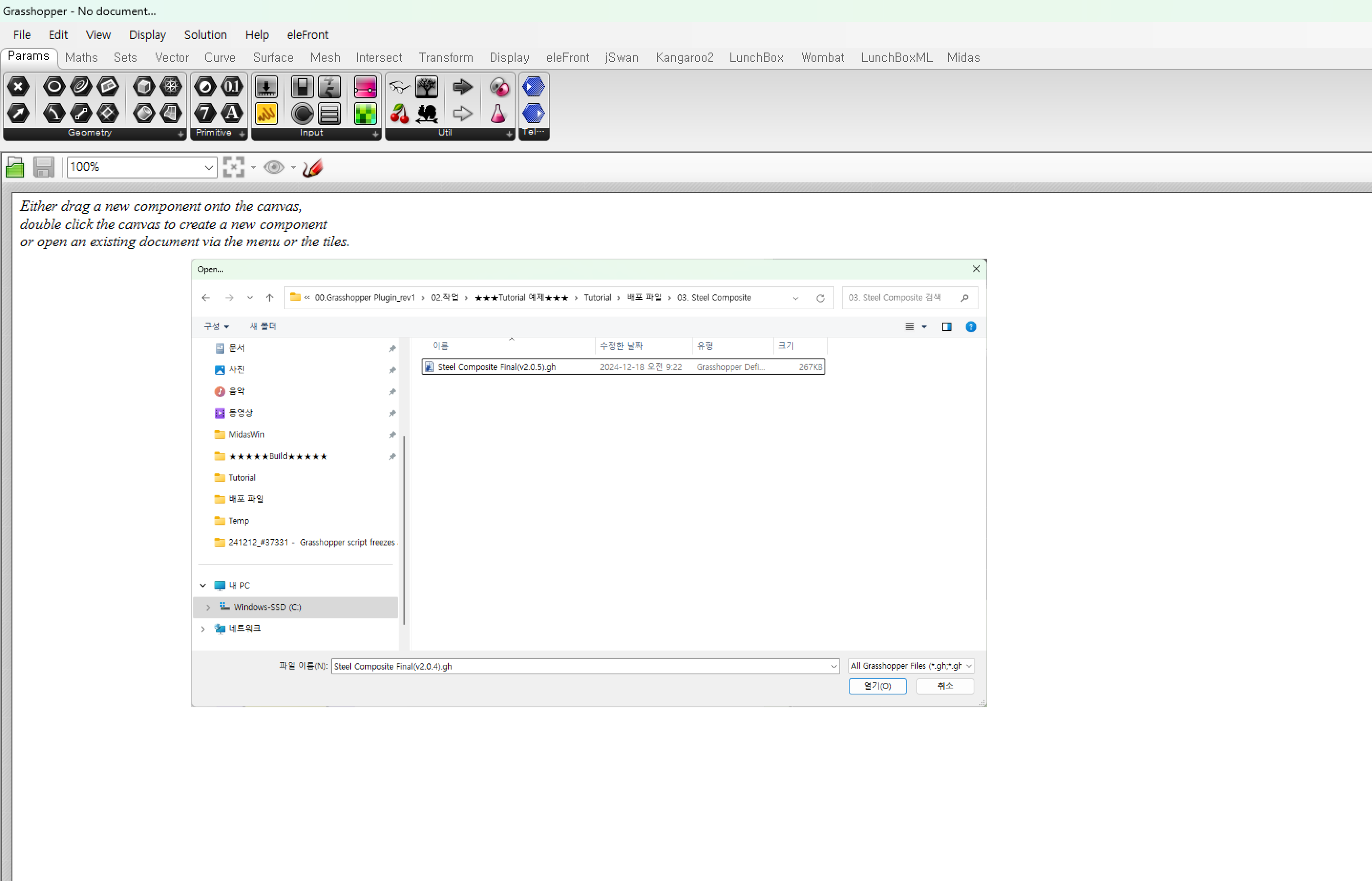Go back with the dialog back arrow
This screenshot has height=881, width=1372.
(205, 298)
